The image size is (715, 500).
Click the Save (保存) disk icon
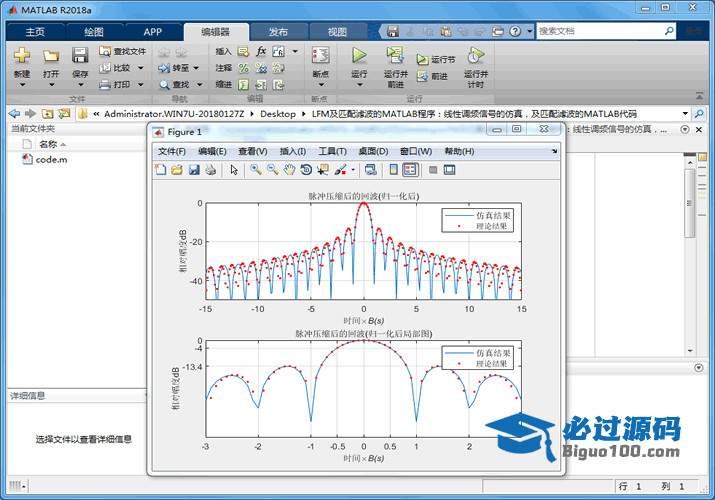(x=80, y=56)
